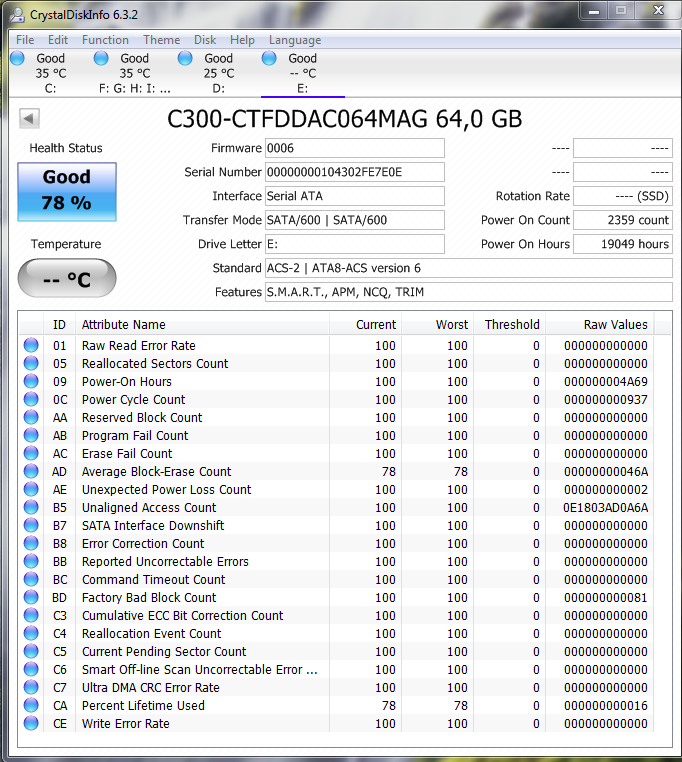This screenshot has width=682, height=762.
Task: Select the C: drive status indicator
Action: point(17,58)
